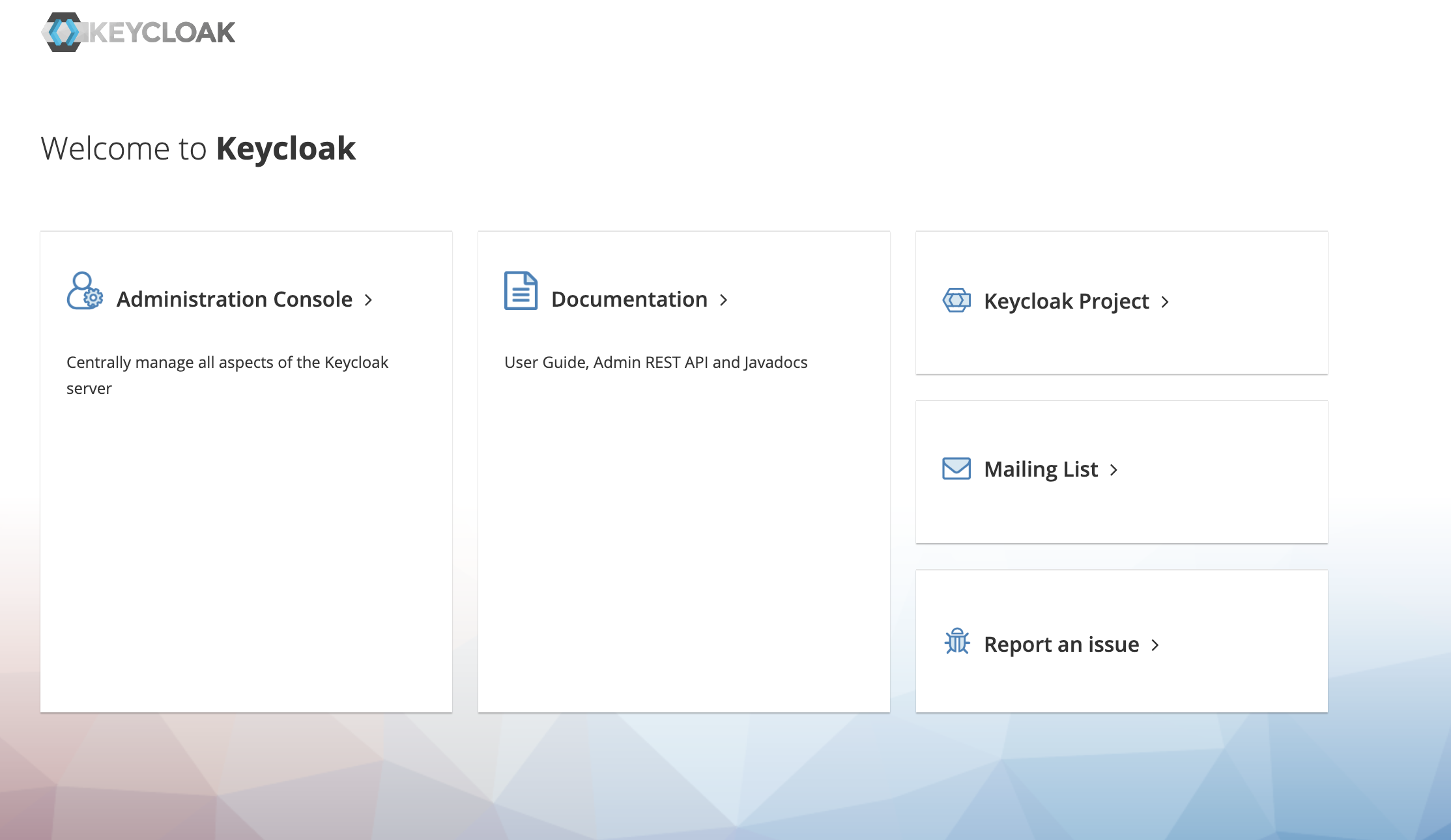Viewport: 1451px width, 840px height.
Task: Open the Administration Console link
Action: 233,299
